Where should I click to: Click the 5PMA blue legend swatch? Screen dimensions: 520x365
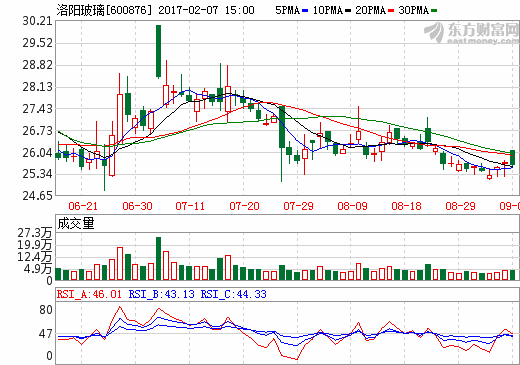click(305, 11)
